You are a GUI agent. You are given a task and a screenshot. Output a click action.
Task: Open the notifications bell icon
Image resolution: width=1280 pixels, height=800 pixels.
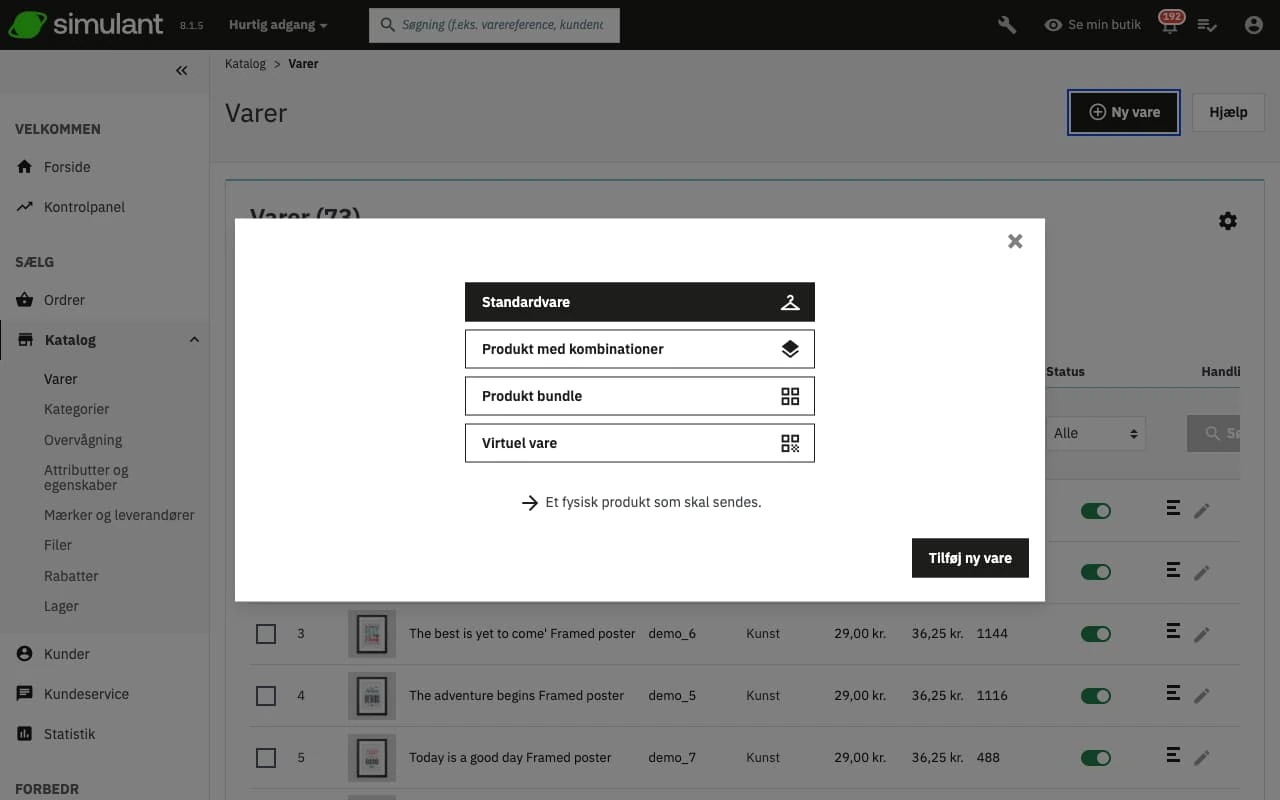pos(1167,26)
